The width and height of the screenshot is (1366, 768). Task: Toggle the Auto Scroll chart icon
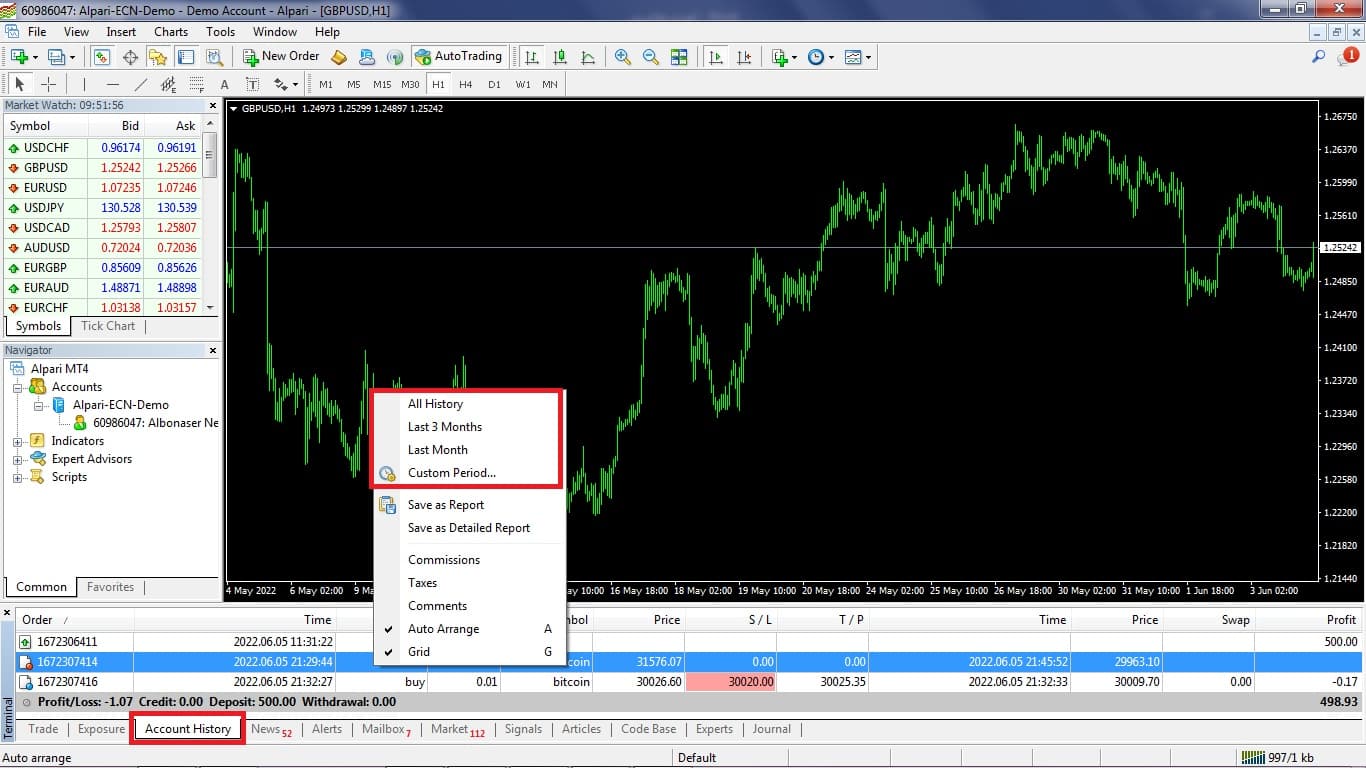pos(716,57)
